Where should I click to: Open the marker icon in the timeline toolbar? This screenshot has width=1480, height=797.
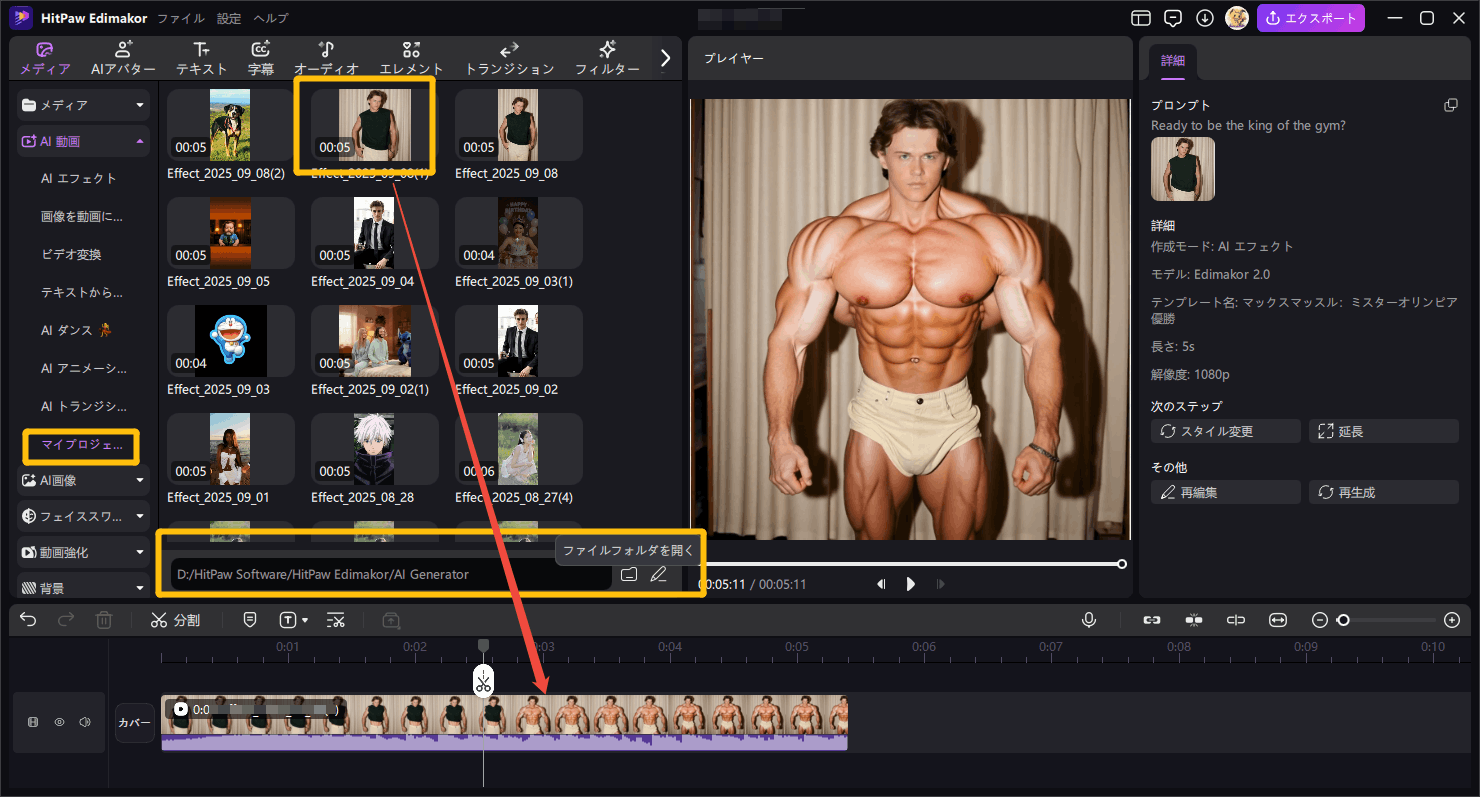point(250,620)
